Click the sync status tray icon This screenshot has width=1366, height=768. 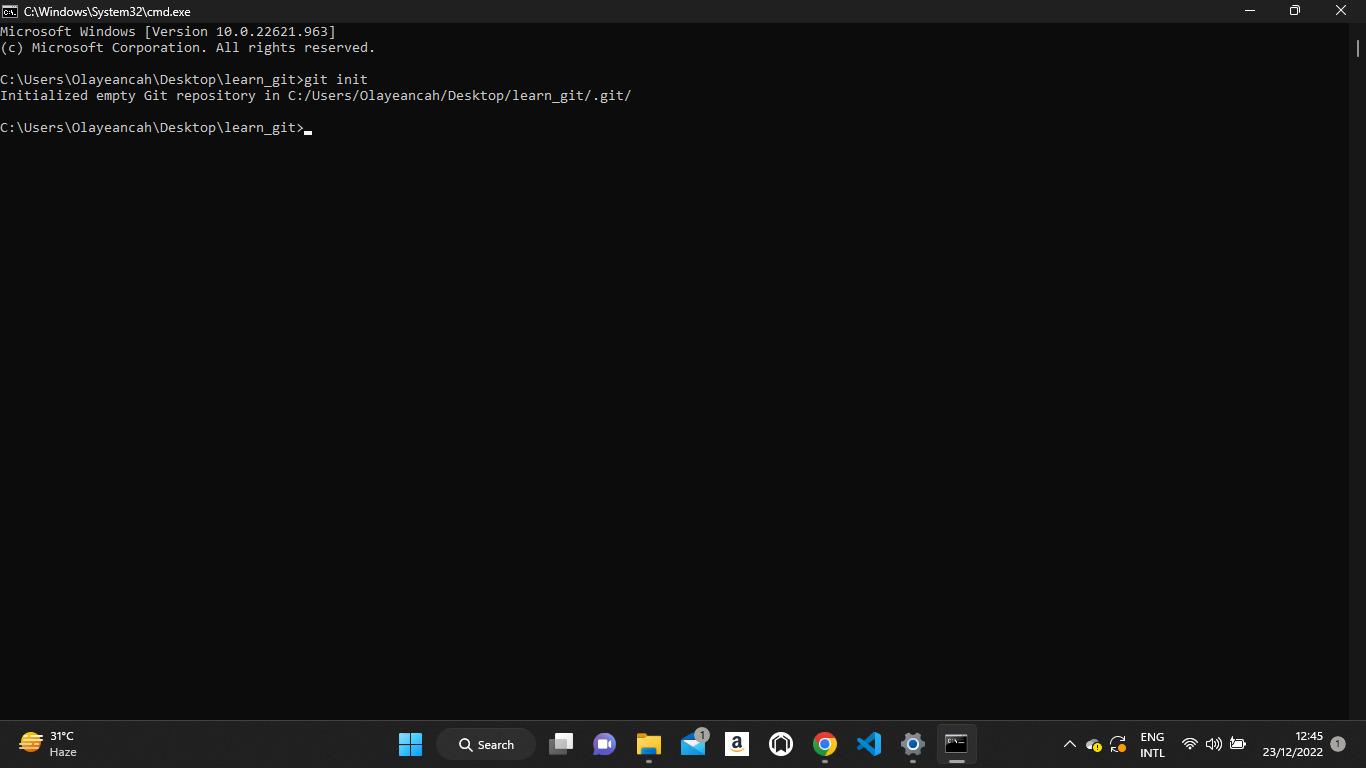click(x=1118, y=744)
